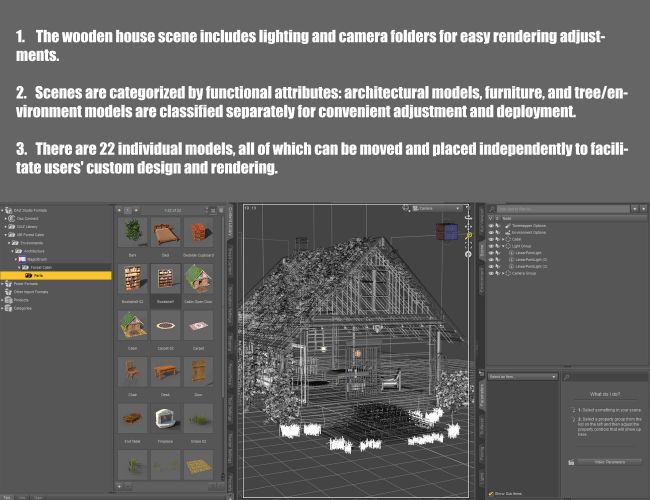Screen dimensions: 650x500
Task: Choose the Chair model icon
Action: [x=132, y=372]
